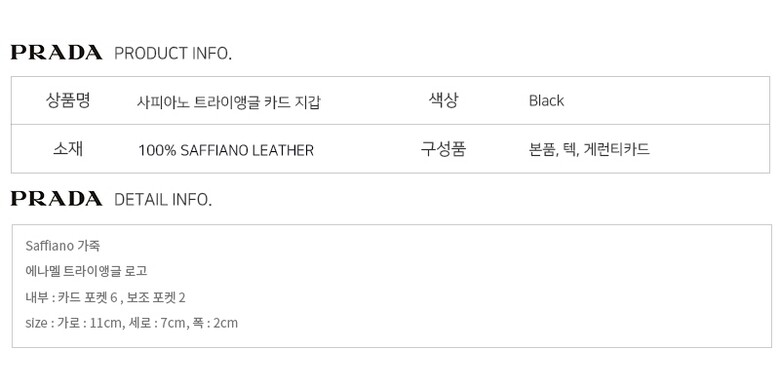Click the 보조 포켓 2 text

[156, 297]
